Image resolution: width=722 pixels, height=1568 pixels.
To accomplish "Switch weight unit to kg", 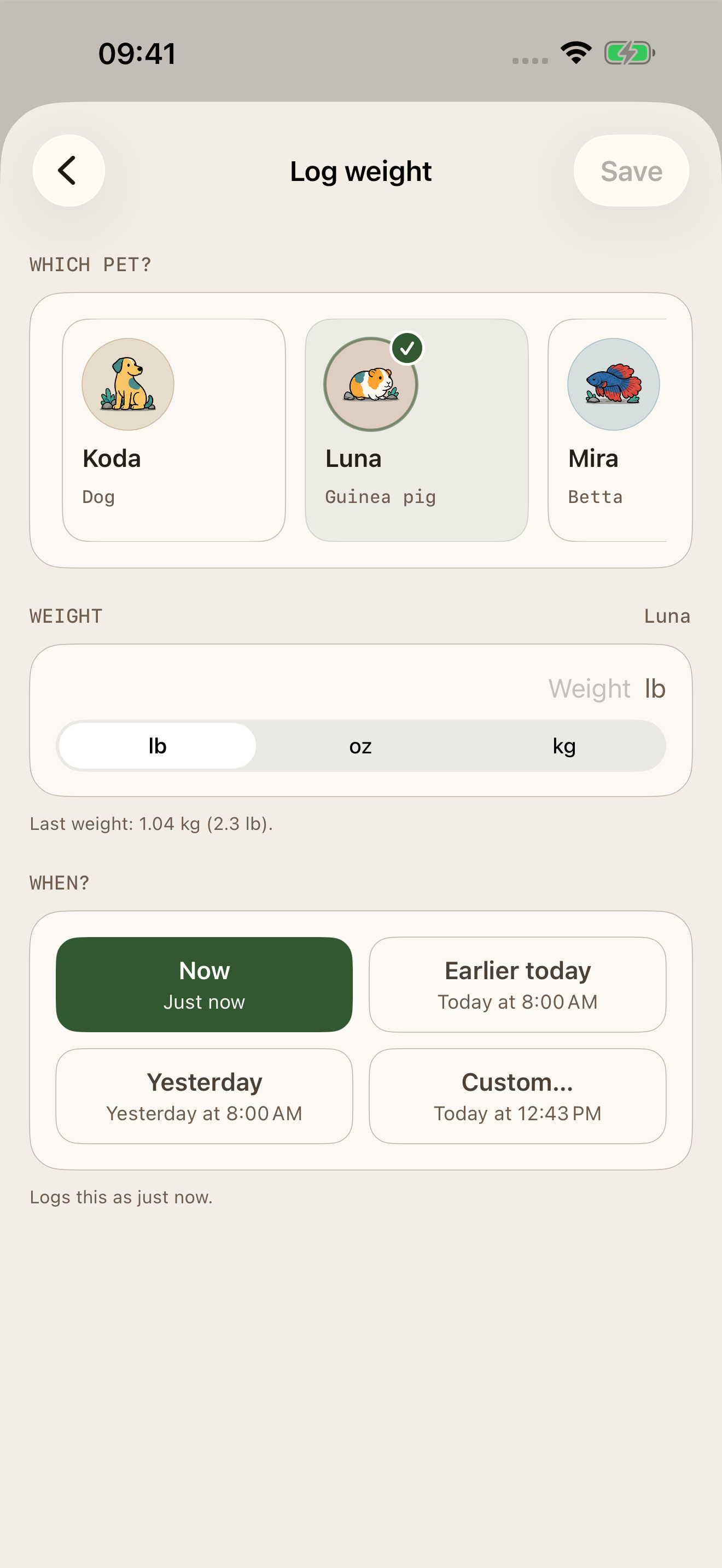I will pyautogui.click(x=564, y=746).
